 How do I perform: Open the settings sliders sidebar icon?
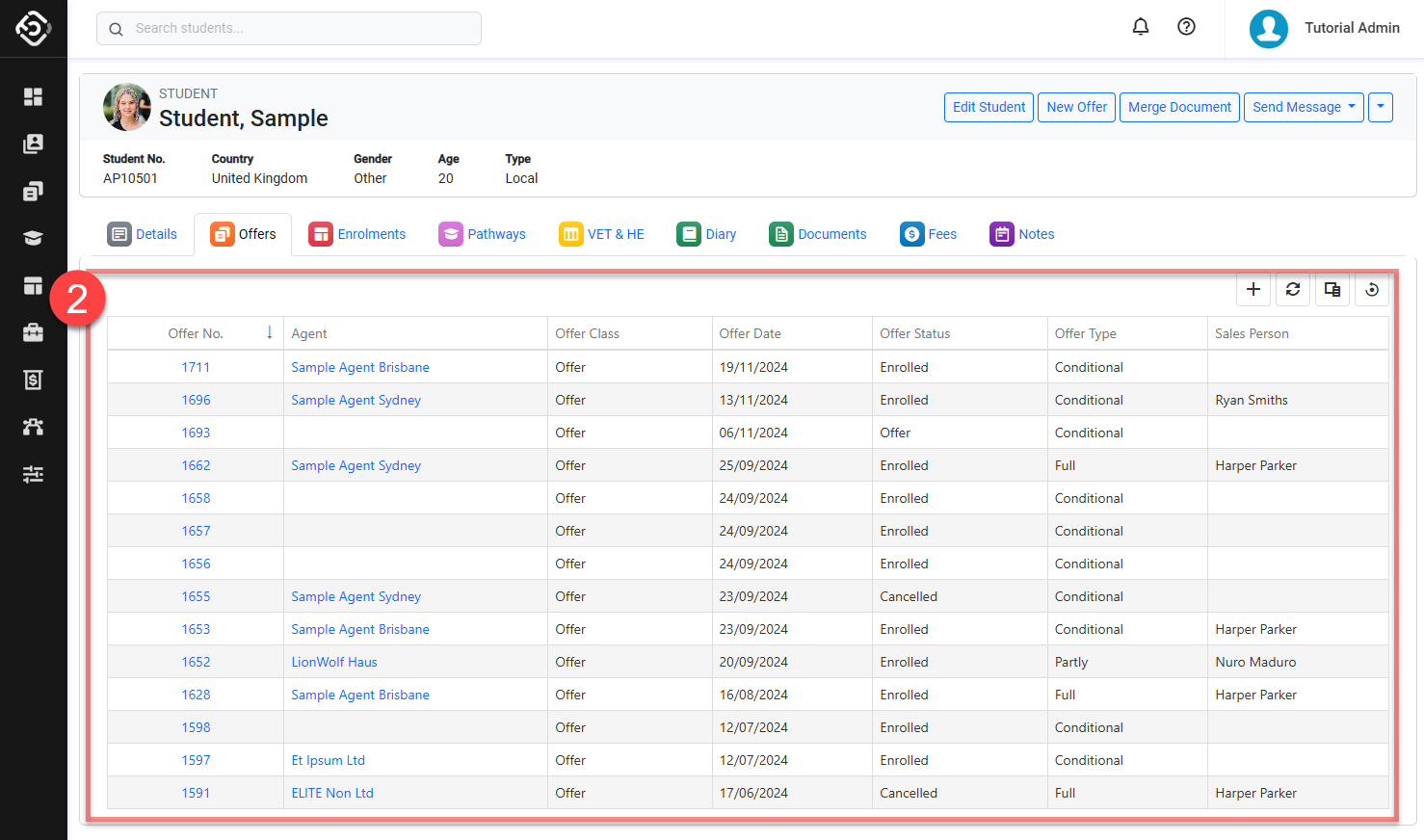coord(33,474)
